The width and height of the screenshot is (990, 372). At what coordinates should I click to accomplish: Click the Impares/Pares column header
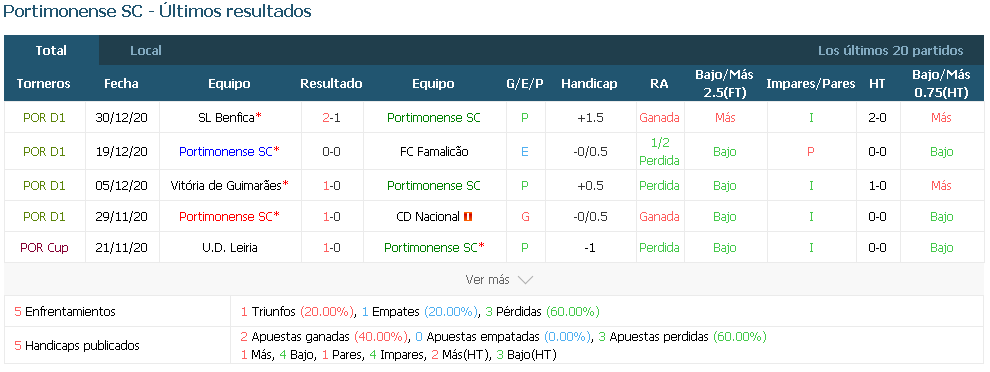pos(811,83)
